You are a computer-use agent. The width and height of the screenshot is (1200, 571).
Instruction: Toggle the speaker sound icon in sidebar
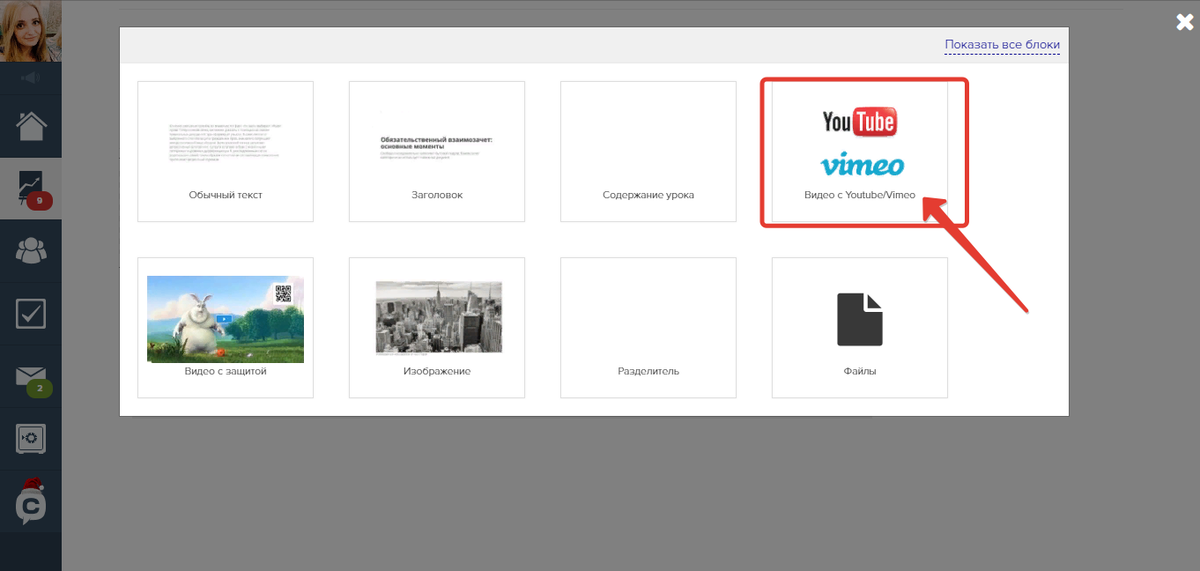(x=31, y=78)
